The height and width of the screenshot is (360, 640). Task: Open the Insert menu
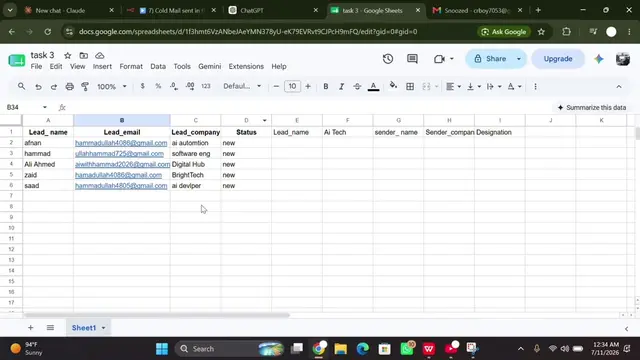click(102, 66)
